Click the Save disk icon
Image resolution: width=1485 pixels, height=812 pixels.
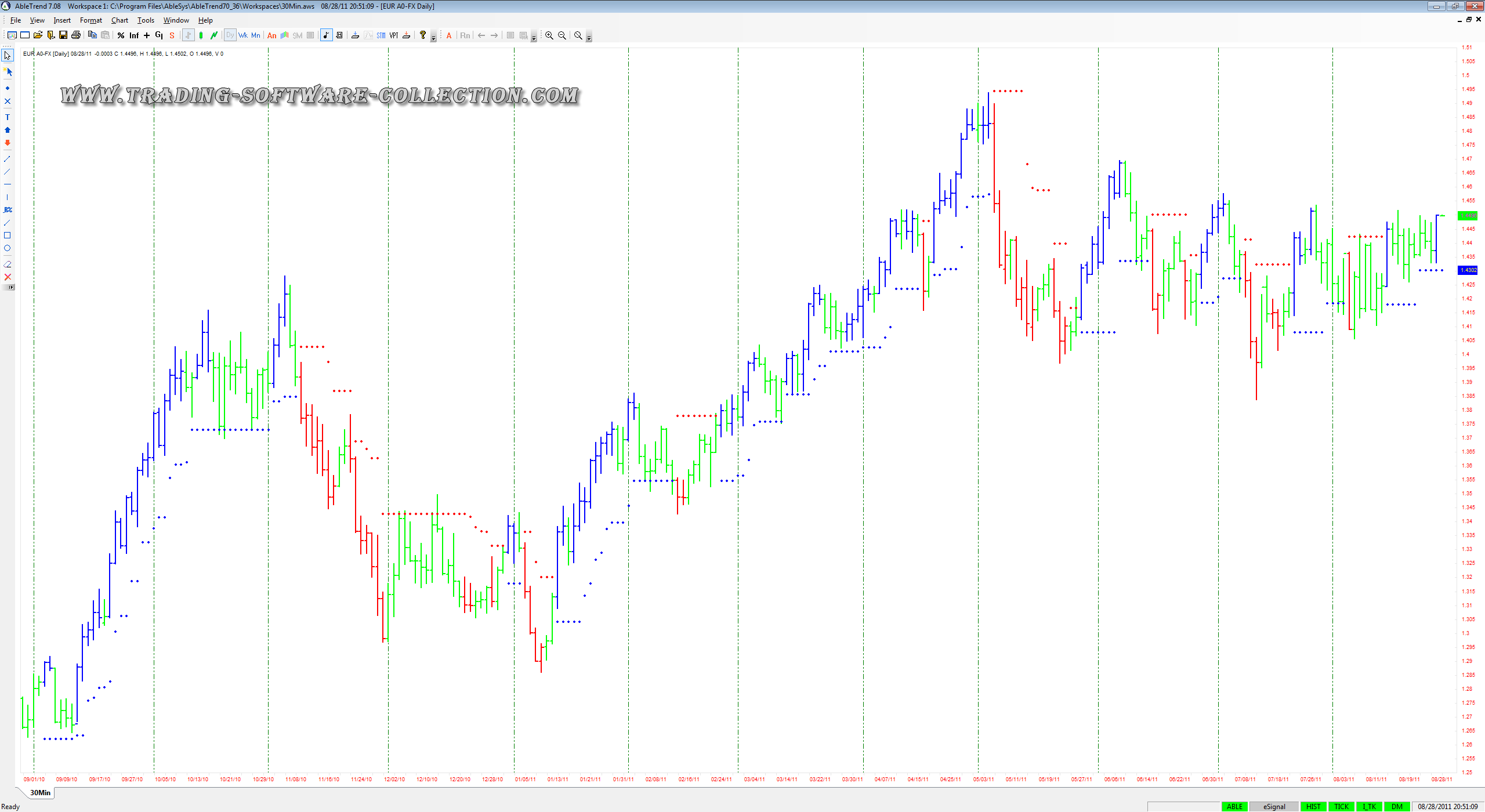coord(63,35)
